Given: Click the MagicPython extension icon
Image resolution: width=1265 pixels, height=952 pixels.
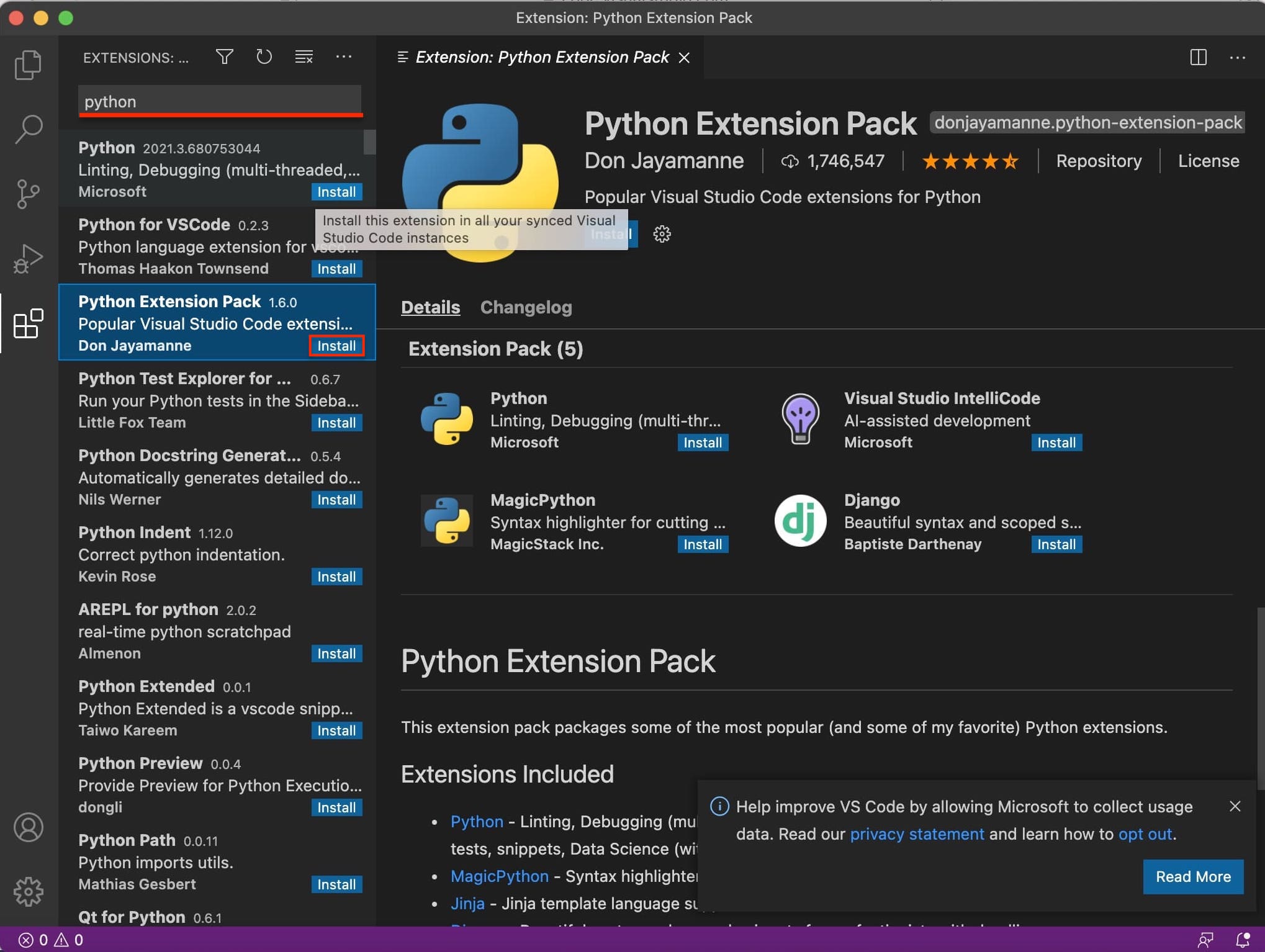Looking at the screenshot, I should click(x=447, y=520).
